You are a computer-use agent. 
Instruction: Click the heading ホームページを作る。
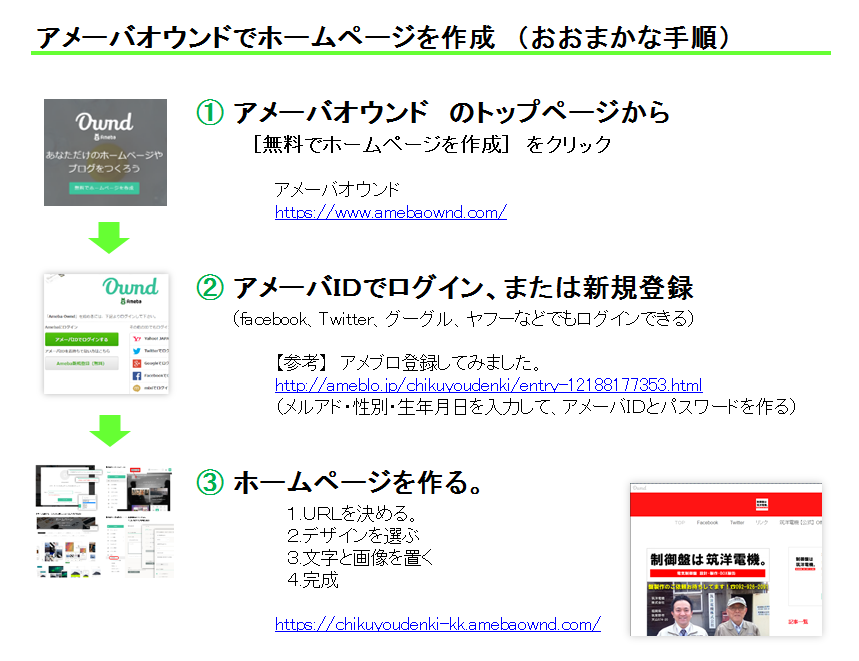click(x=357, y=482)
